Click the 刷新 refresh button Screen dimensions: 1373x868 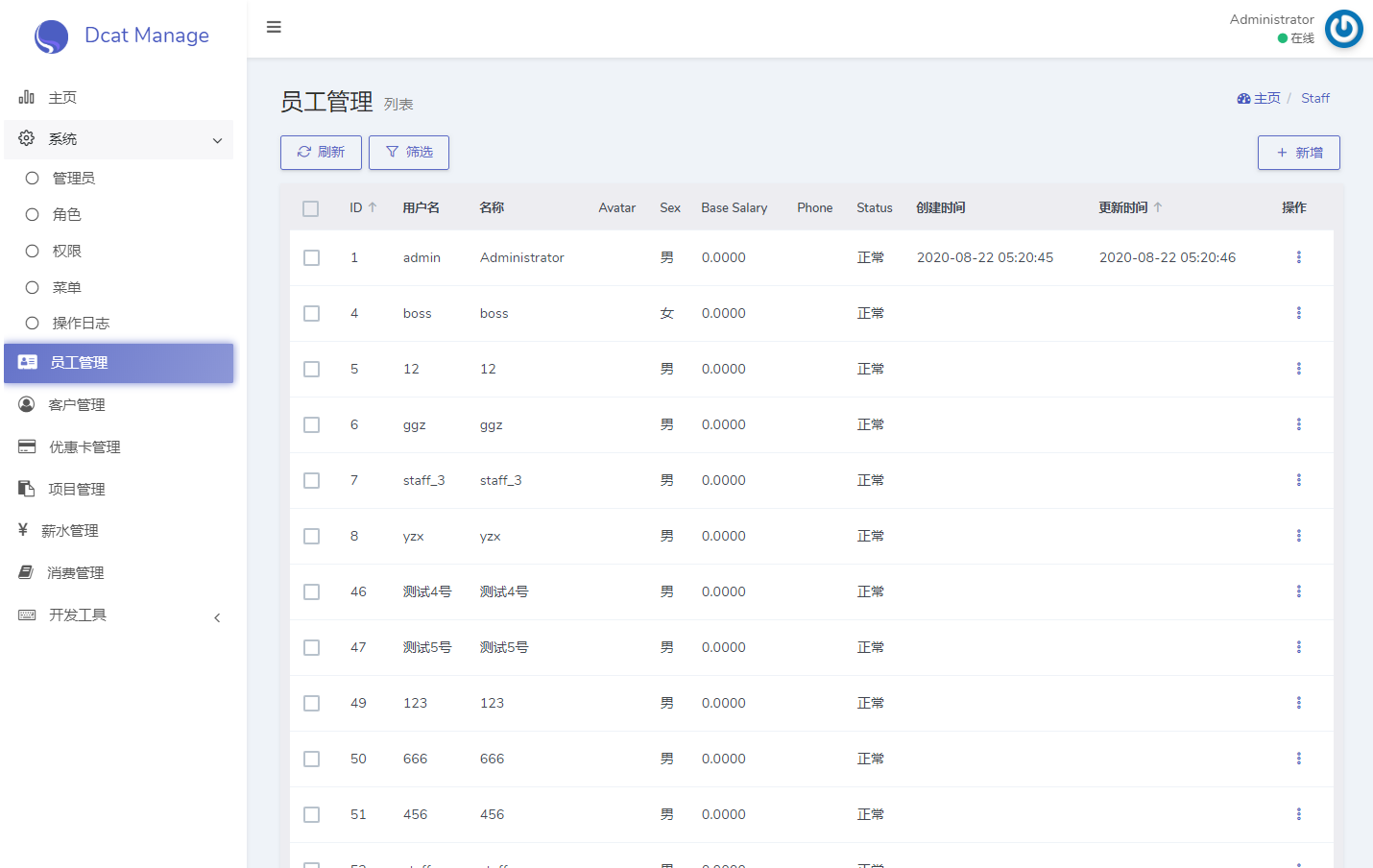tap(321, 152)
